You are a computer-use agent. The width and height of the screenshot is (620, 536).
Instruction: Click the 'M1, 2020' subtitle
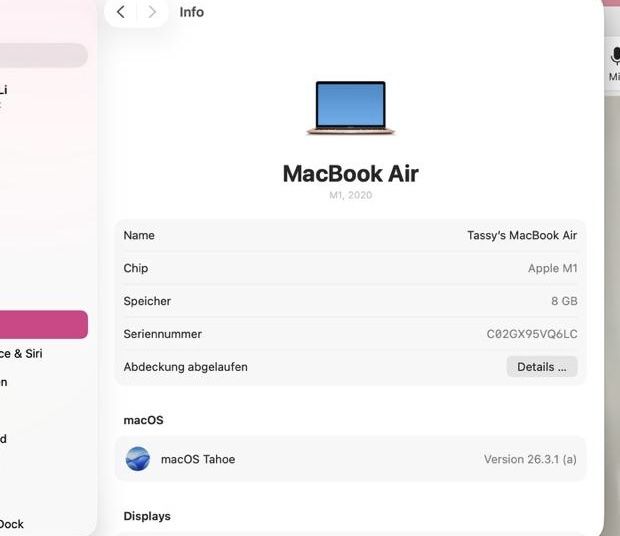click(351, 195)
